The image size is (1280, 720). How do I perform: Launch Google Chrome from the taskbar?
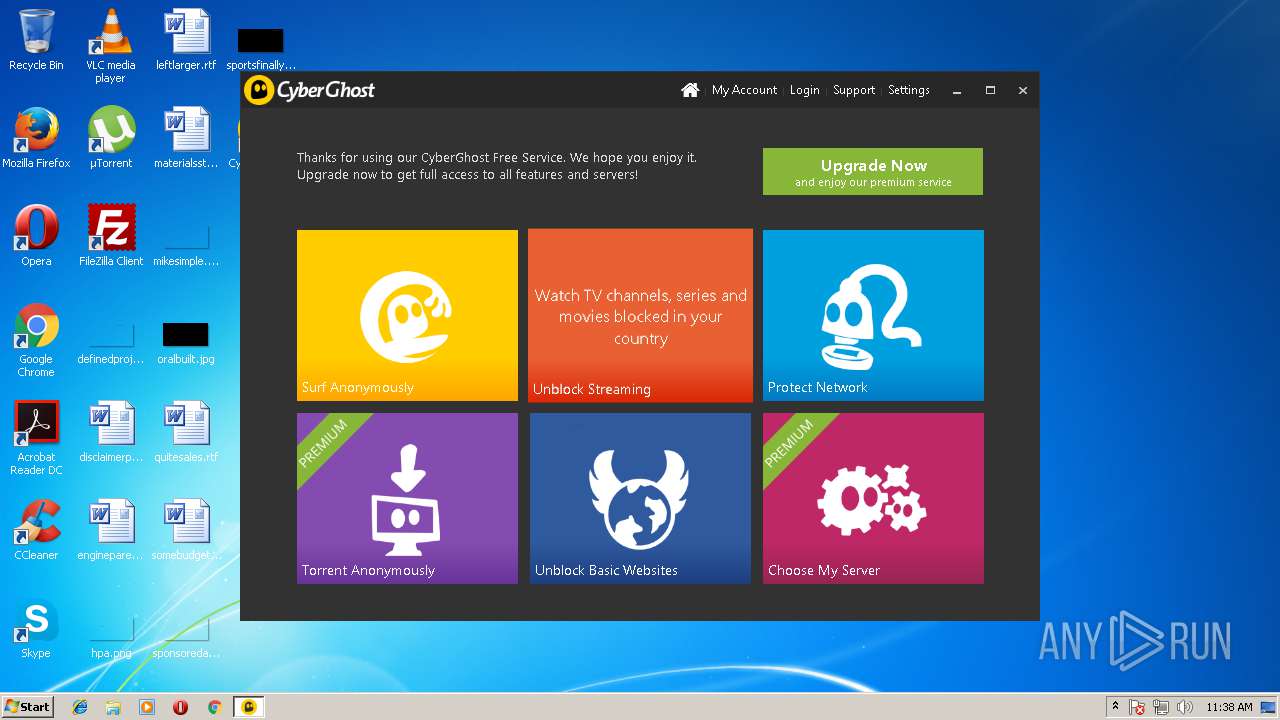(214, 707)
